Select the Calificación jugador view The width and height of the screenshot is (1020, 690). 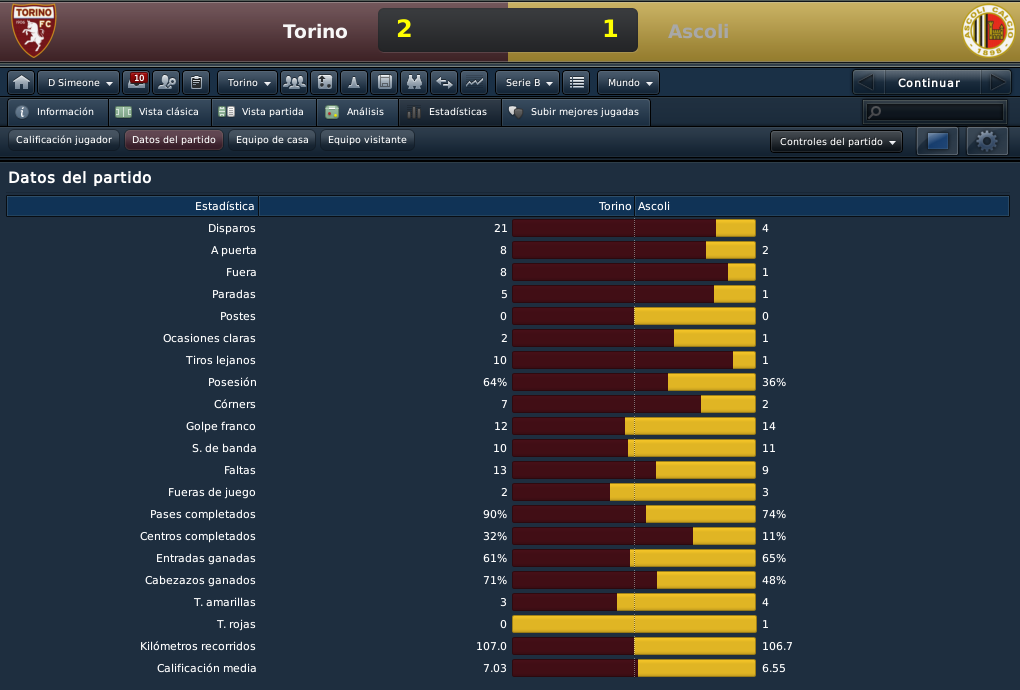coord(64,140)
